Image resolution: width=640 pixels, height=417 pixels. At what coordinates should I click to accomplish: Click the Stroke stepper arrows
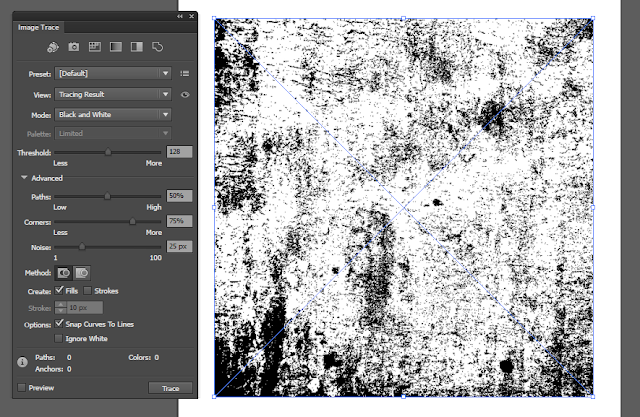(61, 308)
